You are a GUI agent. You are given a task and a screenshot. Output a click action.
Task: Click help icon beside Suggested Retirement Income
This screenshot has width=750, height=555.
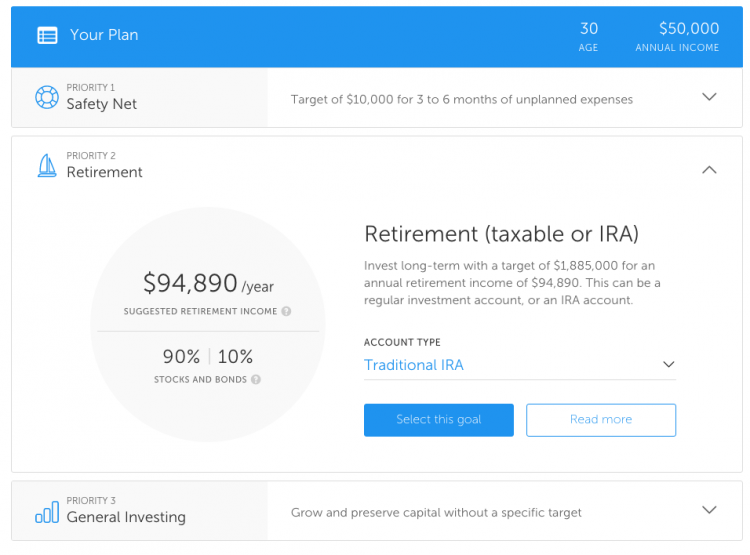(x=286, y=311)
